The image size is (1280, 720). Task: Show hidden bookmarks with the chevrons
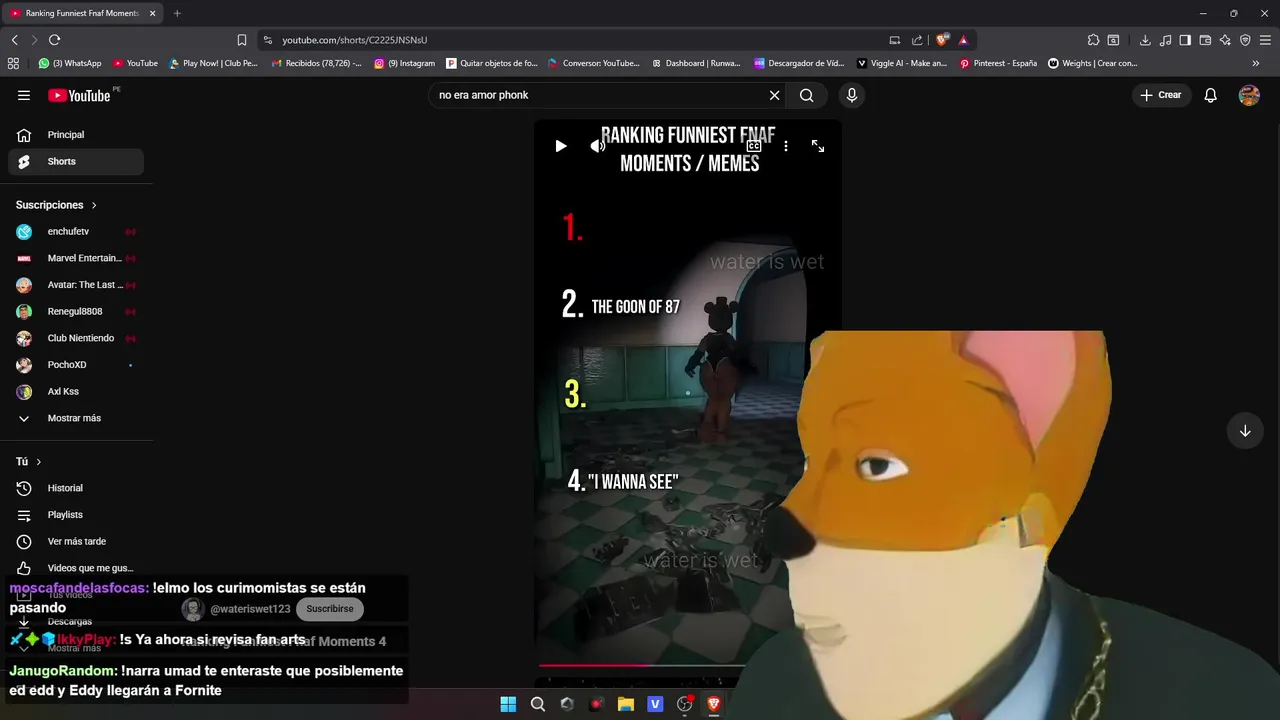point(1256,63)
